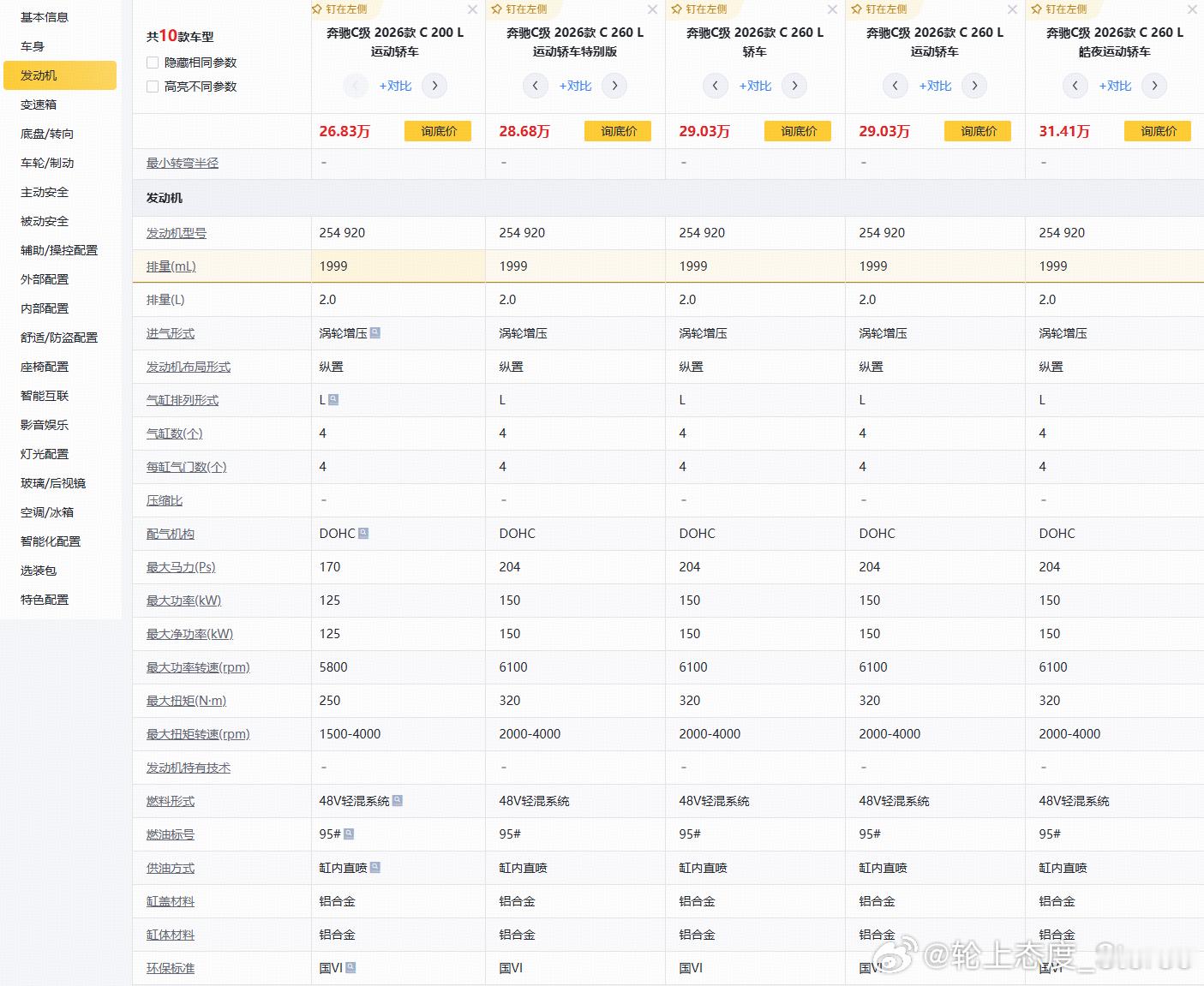Screen dimensions: 1204x986
Task: Switch to the 变速箱 section in the sidebar
Action: 39,105
